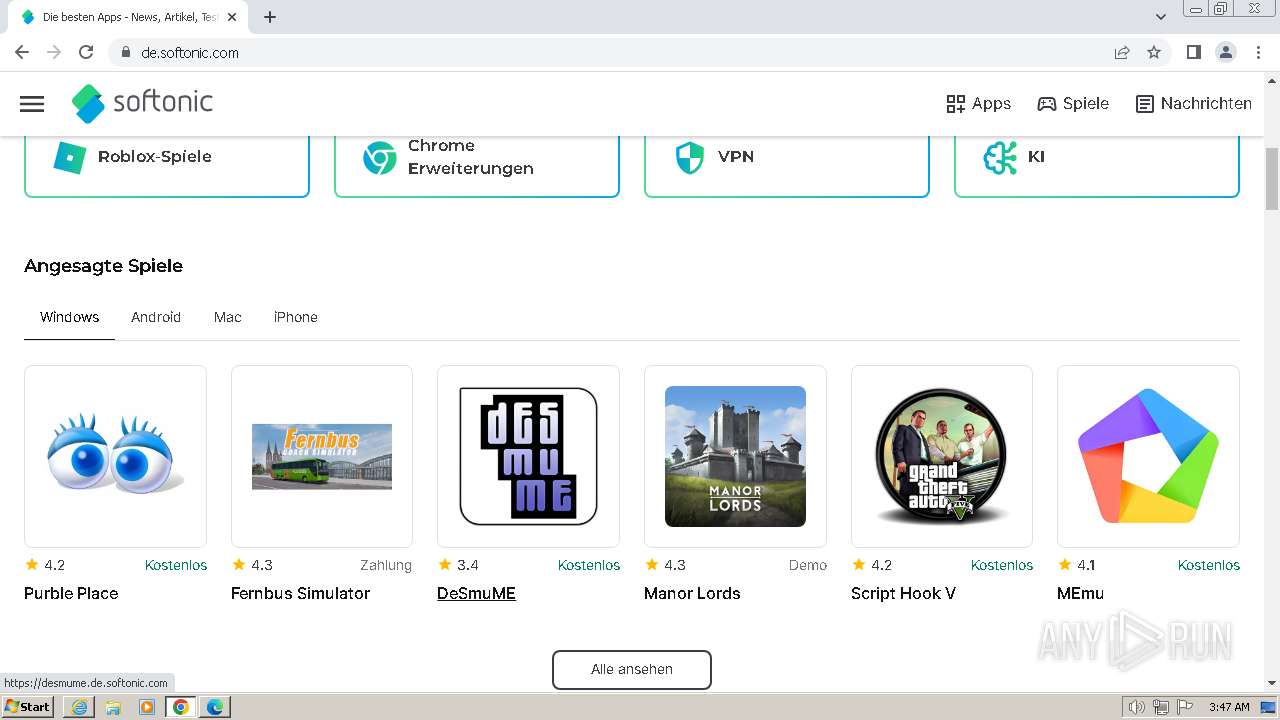This screenshot has height=720, width=1280.
Task: Open the VPN category text
Action: point(736,157)
